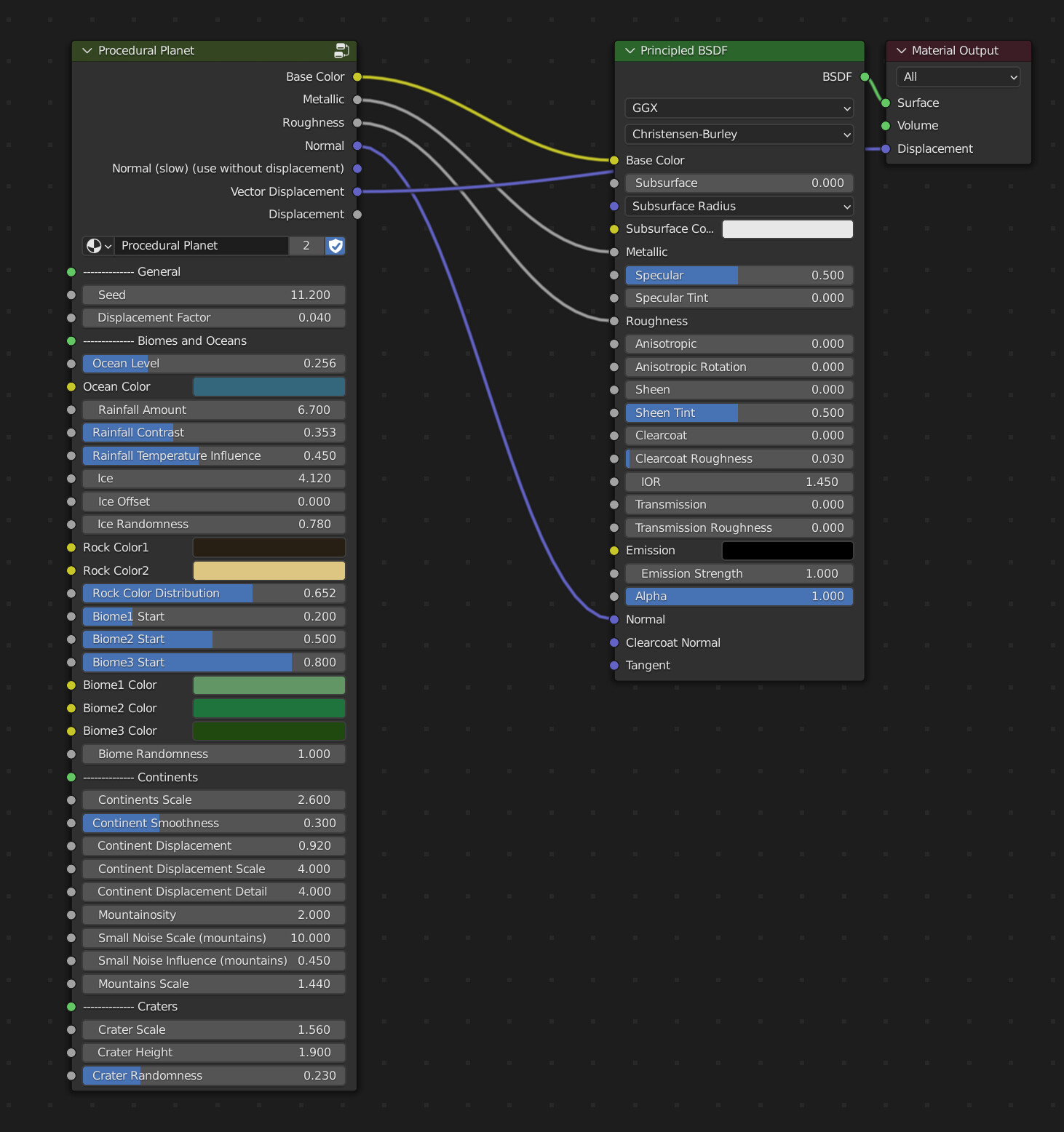The image size is (1064, 1132).
Task: Collapse the Material Output node
Action: [x=902, y=50]
